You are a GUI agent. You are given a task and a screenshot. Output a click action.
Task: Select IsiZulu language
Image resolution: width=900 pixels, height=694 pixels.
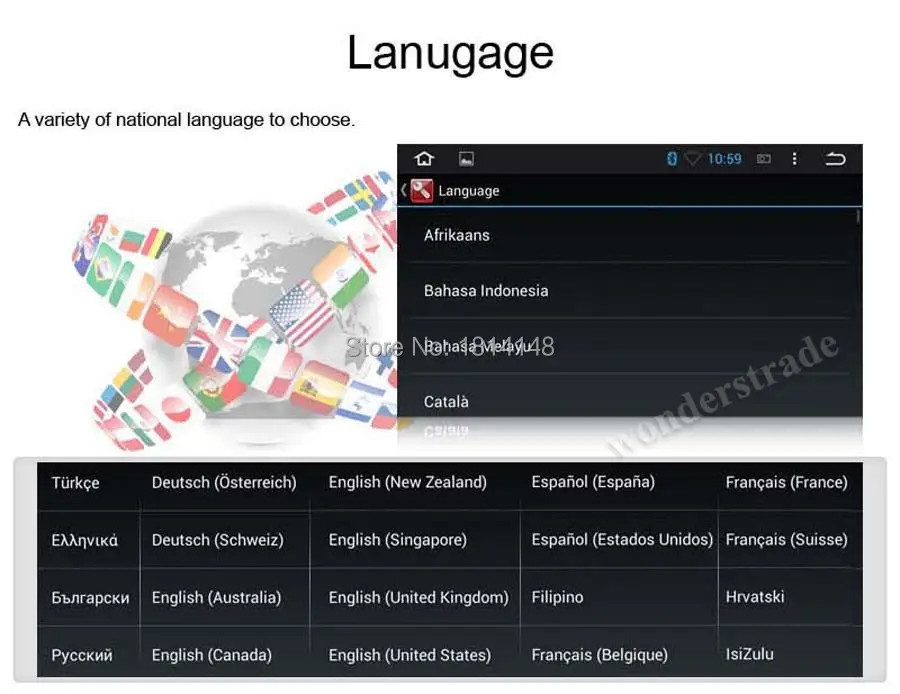click(x=749, y=654)
